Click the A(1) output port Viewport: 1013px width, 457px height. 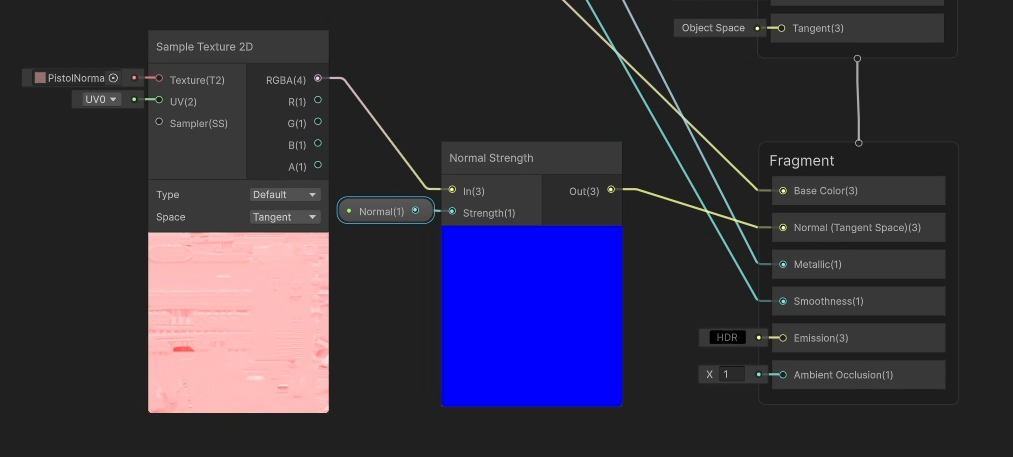317,165
